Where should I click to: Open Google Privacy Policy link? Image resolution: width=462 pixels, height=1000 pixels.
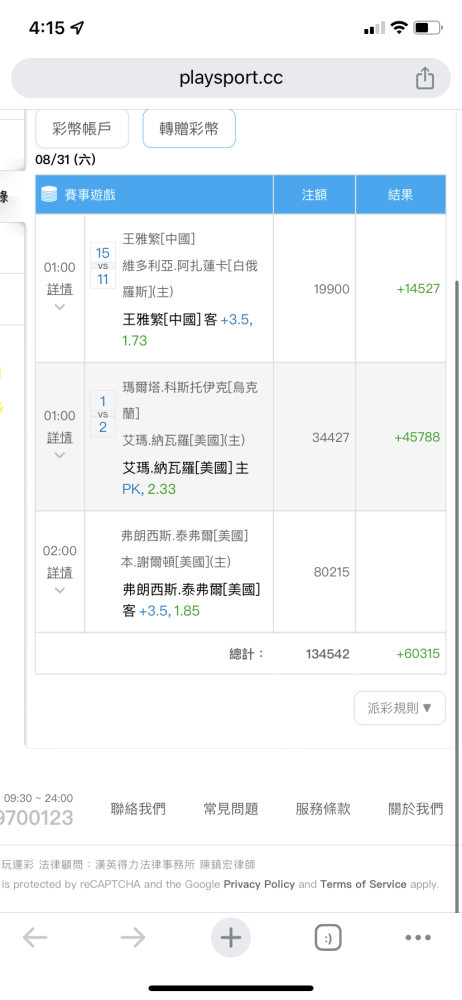[x=259, y=884]
